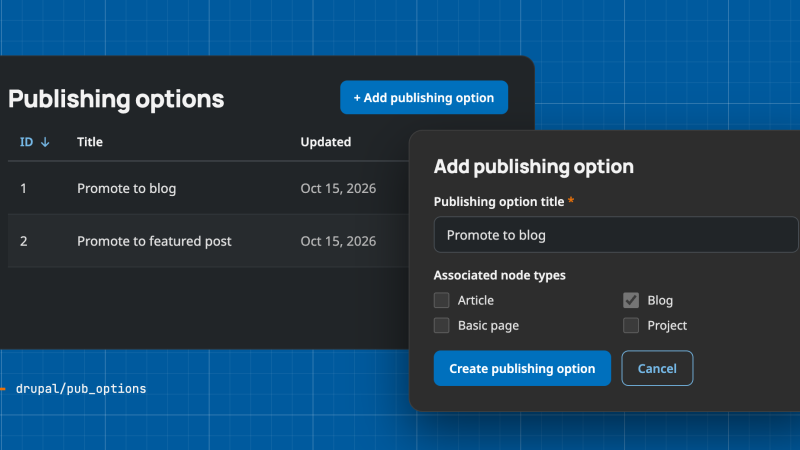
Task: Focus the Publishing option title field
Action: 616,235
